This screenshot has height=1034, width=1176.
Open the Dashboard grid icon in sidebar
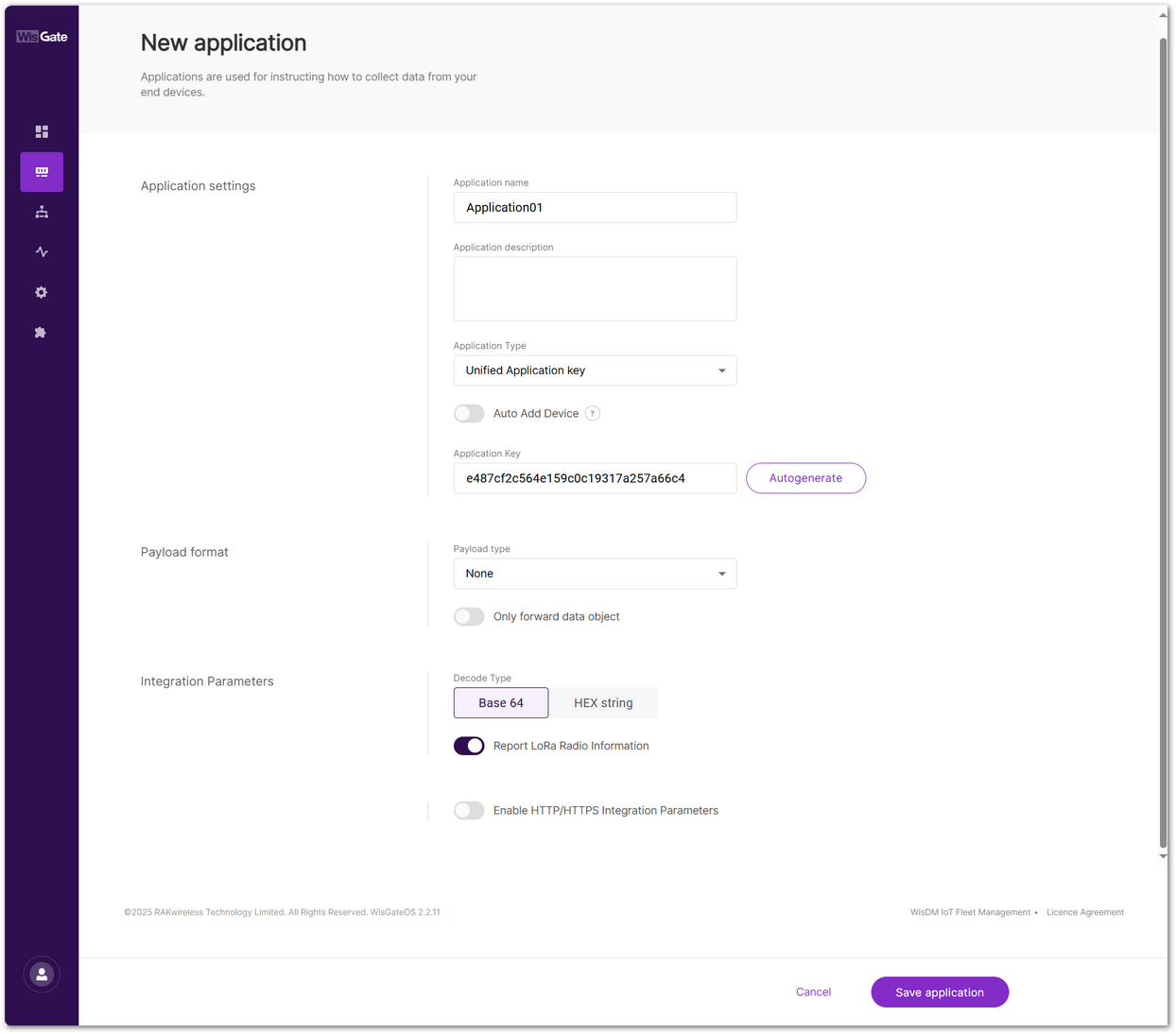(41, 131)
